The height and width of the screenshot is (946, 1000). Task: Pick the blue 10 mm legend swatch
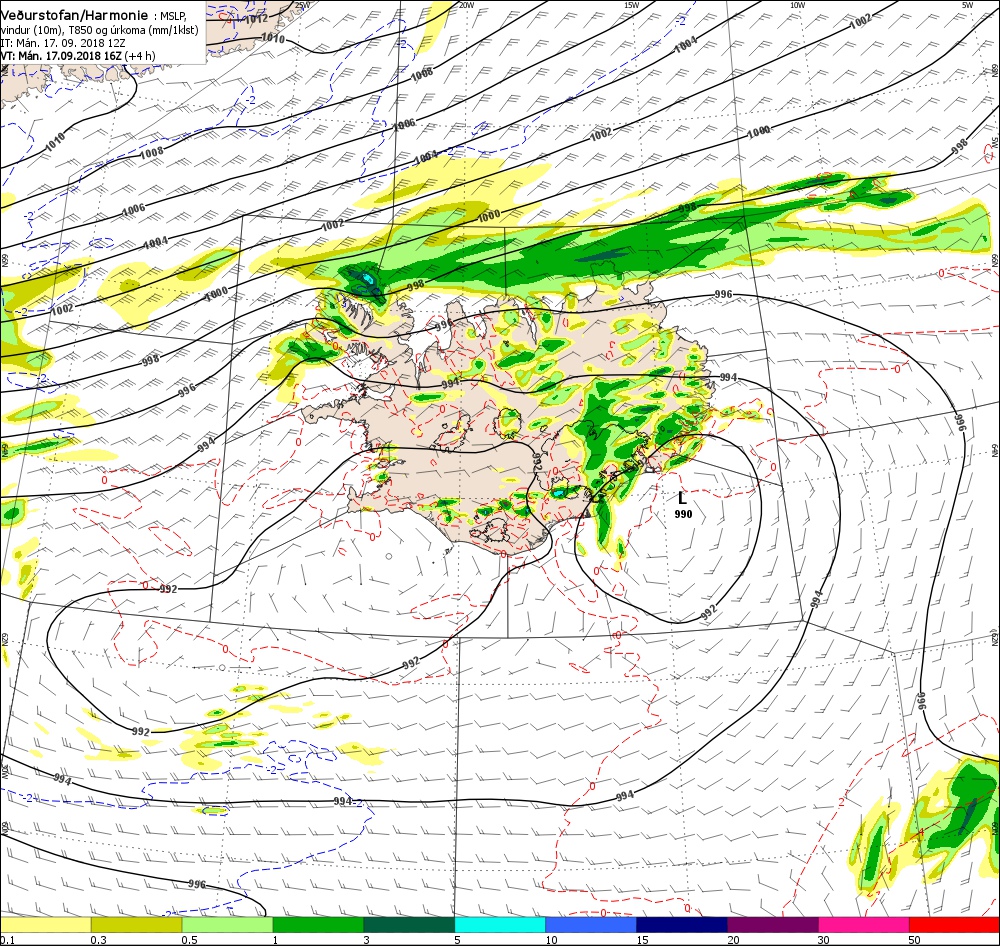click(591, 925)
